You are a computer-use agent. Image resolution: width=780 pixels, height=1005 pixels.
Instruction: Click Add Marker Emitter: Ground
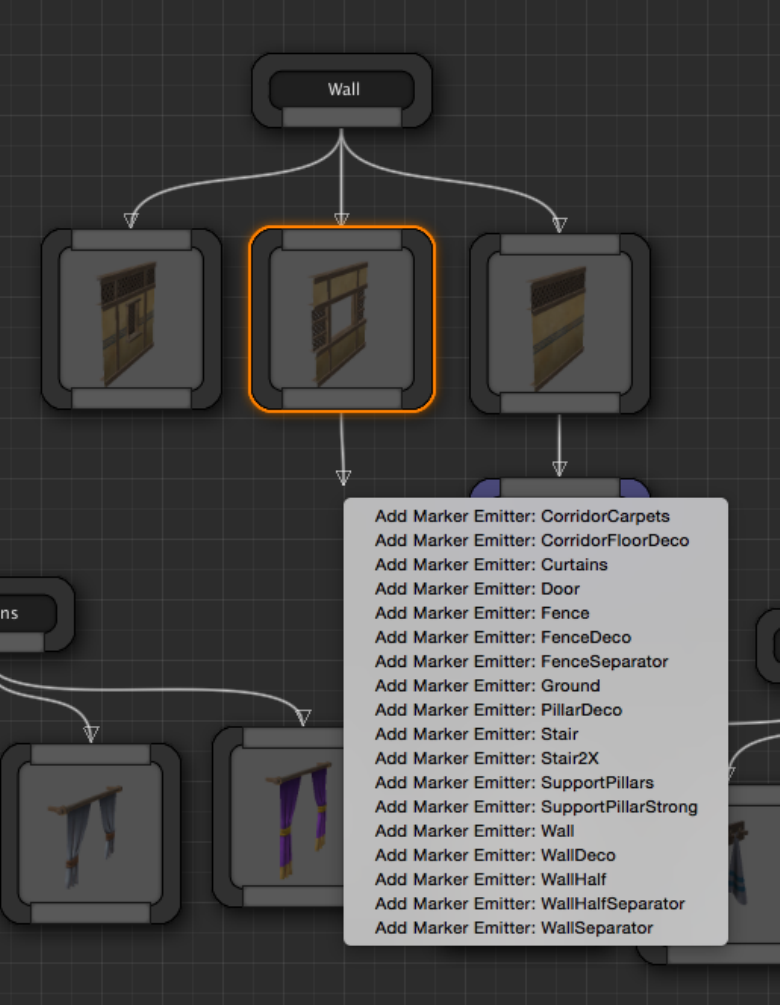[x=535, y=686]
